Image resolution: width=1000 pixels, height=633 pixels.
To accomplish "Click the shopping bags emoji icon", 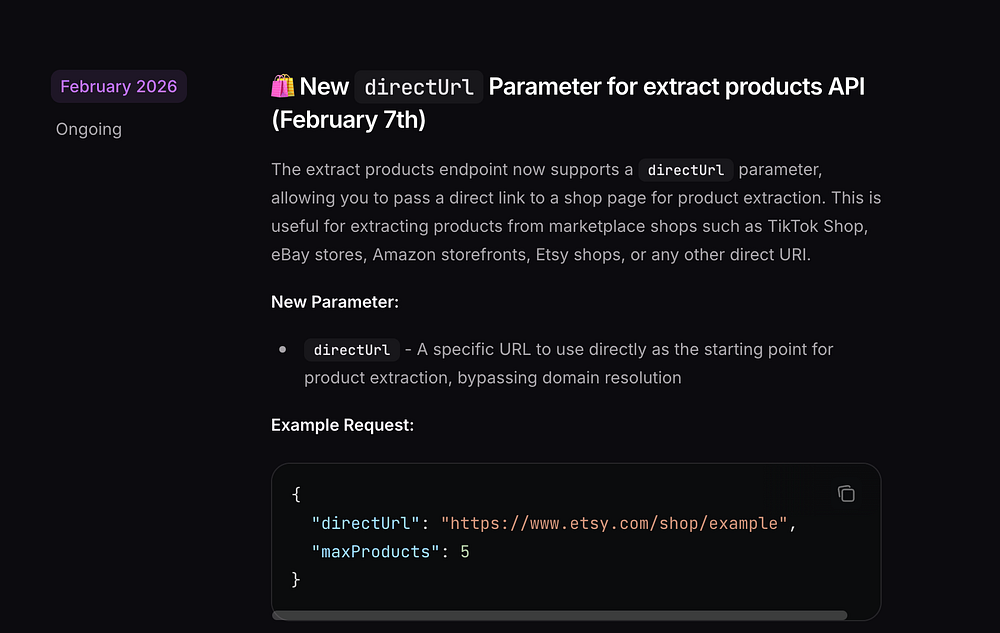I will pos(283,86).
